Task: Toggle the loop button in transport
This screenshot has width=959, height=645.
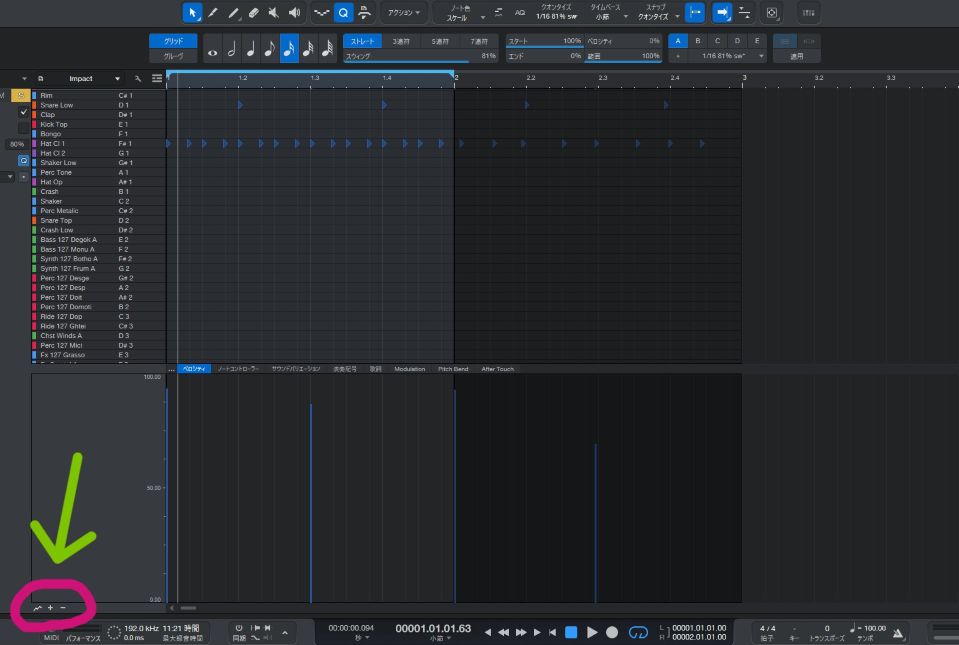Action: coord(637,632)
